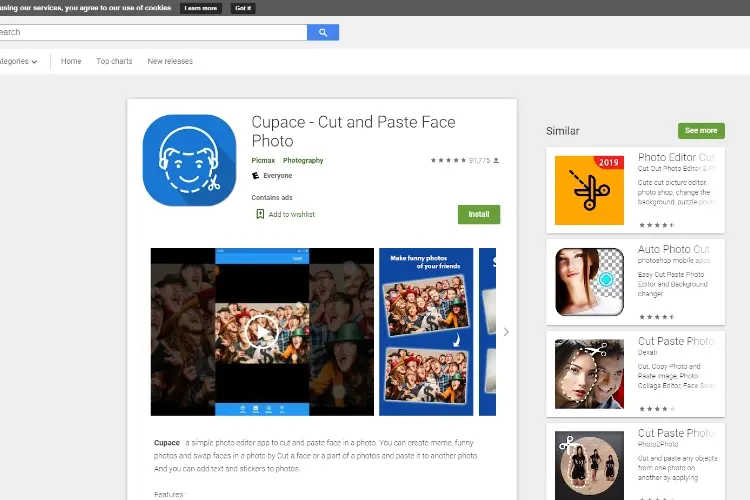Open the Auto Photo Cut app icon

pyautogui.click(x=589, y=282)
